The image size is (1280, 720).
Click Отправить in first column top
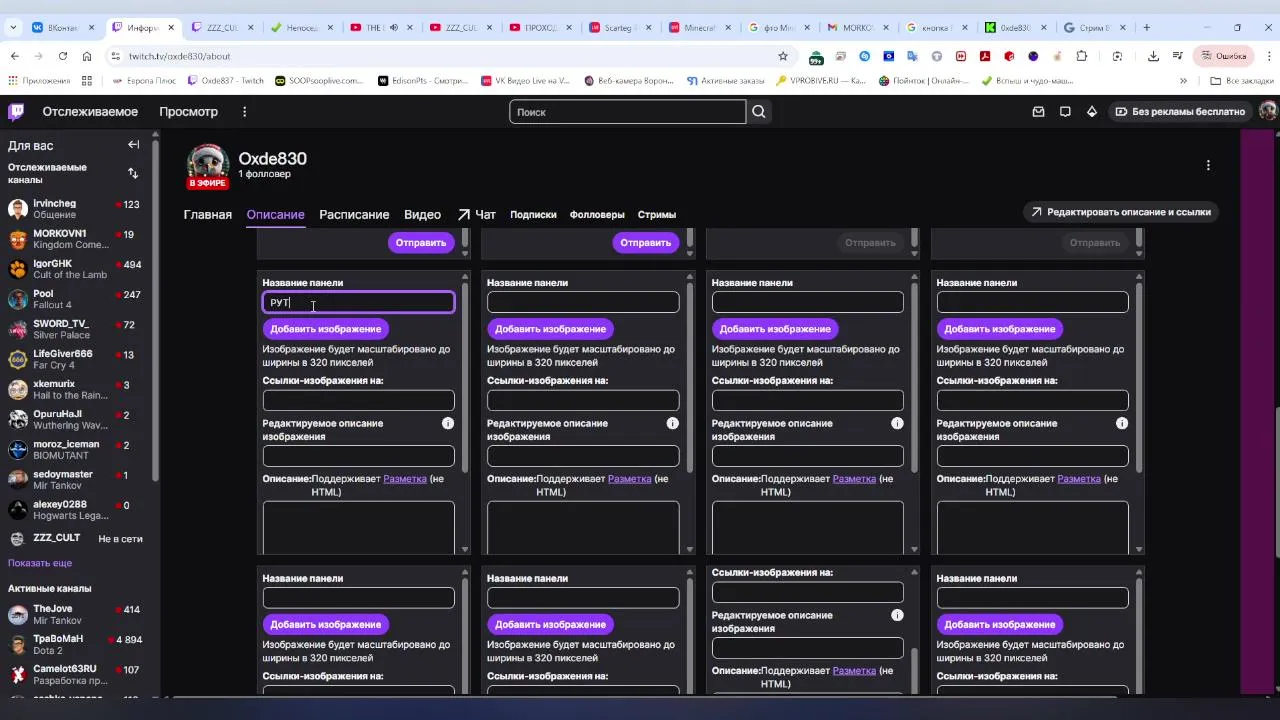pyautogui.click(x=421, y=242)
